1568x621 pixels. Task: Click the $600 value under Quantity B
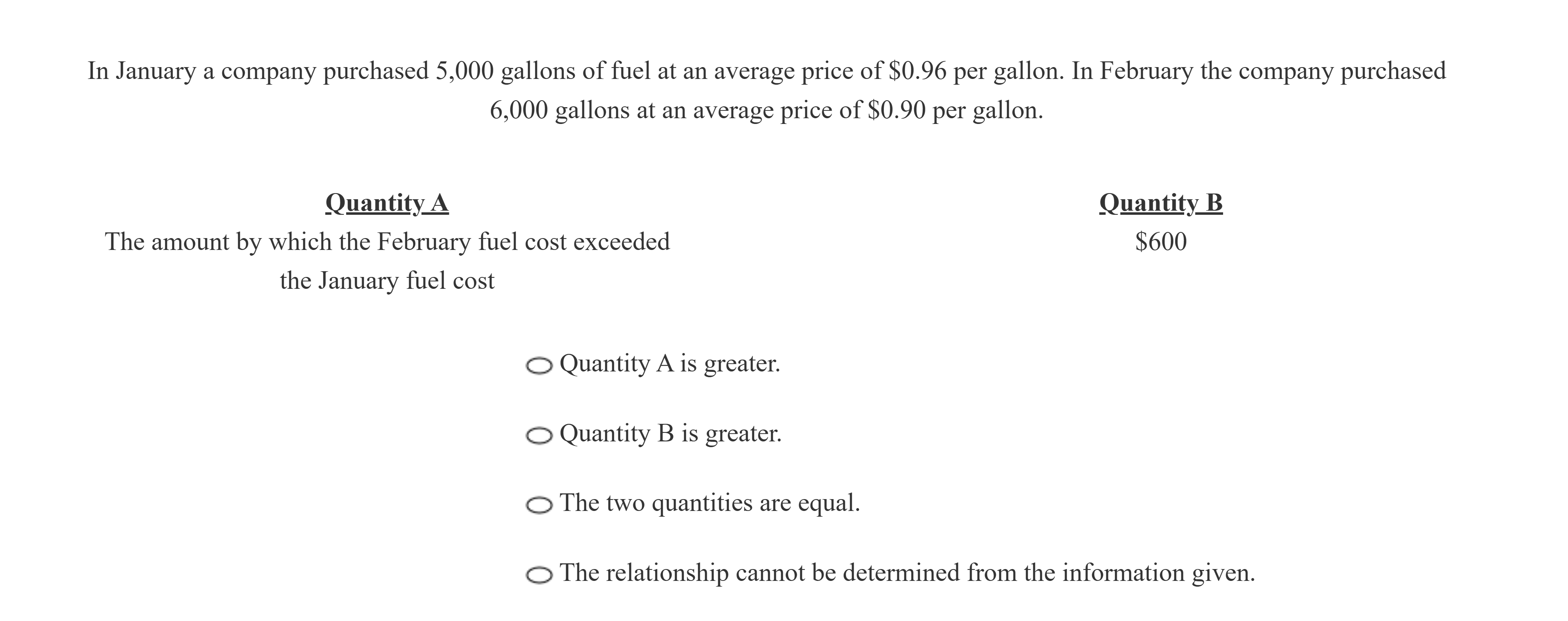tap(1161, 242)
